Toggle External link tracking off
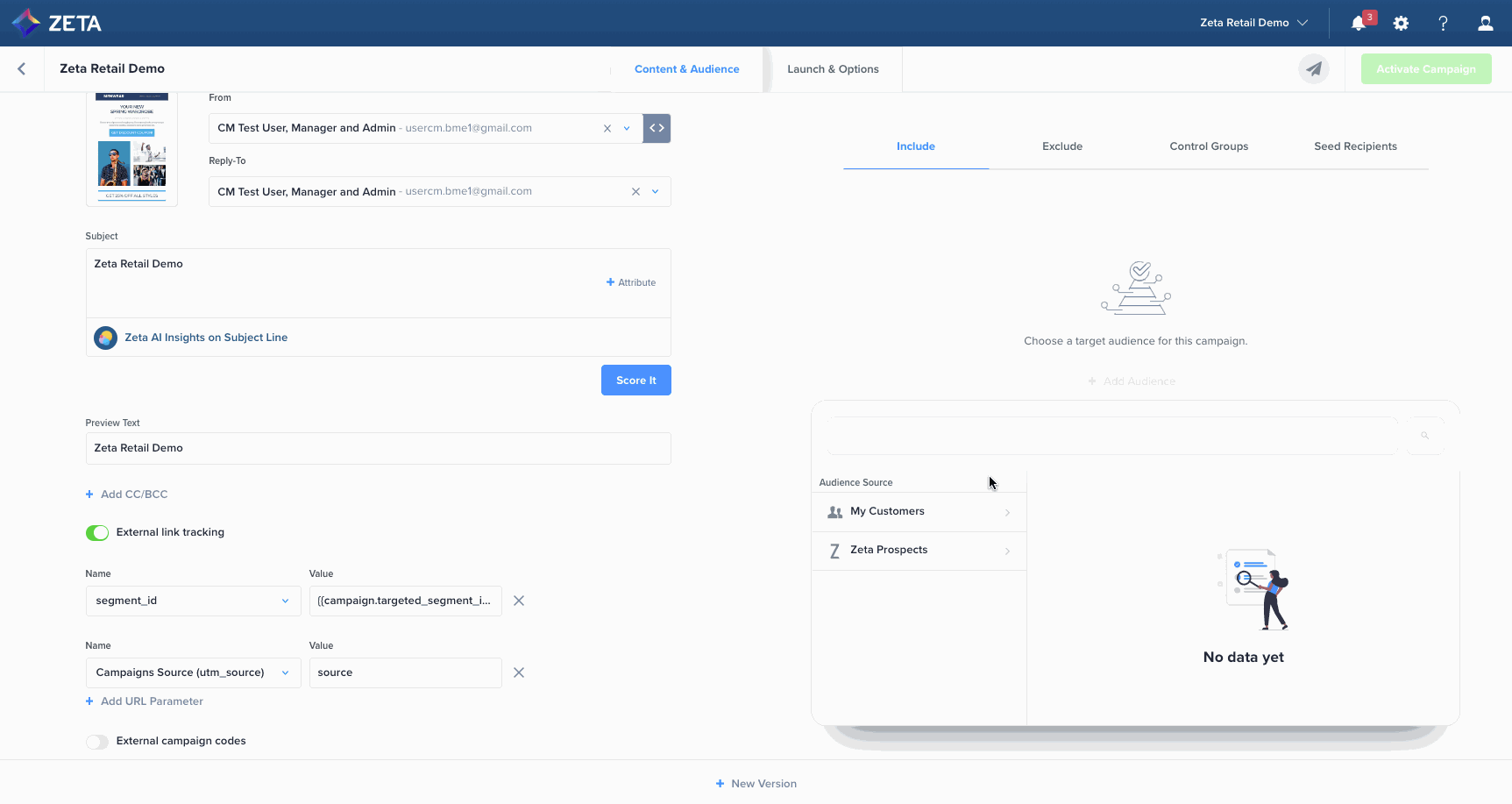1512x804 pixels. (97, 532)
